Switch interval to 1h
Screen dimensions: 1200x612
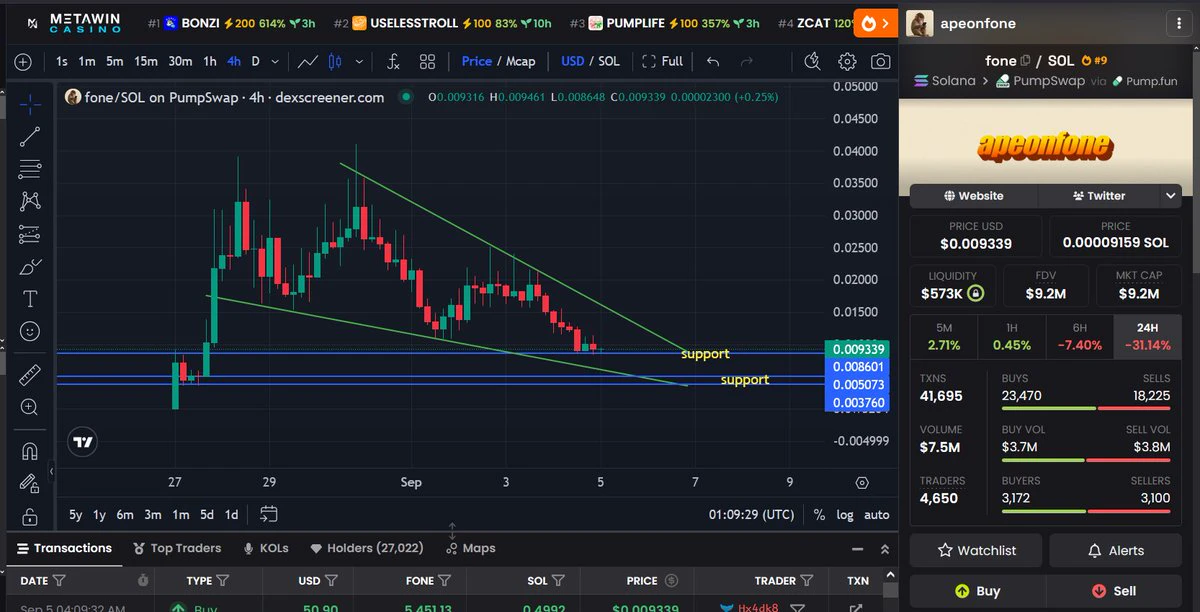(210, 61)
